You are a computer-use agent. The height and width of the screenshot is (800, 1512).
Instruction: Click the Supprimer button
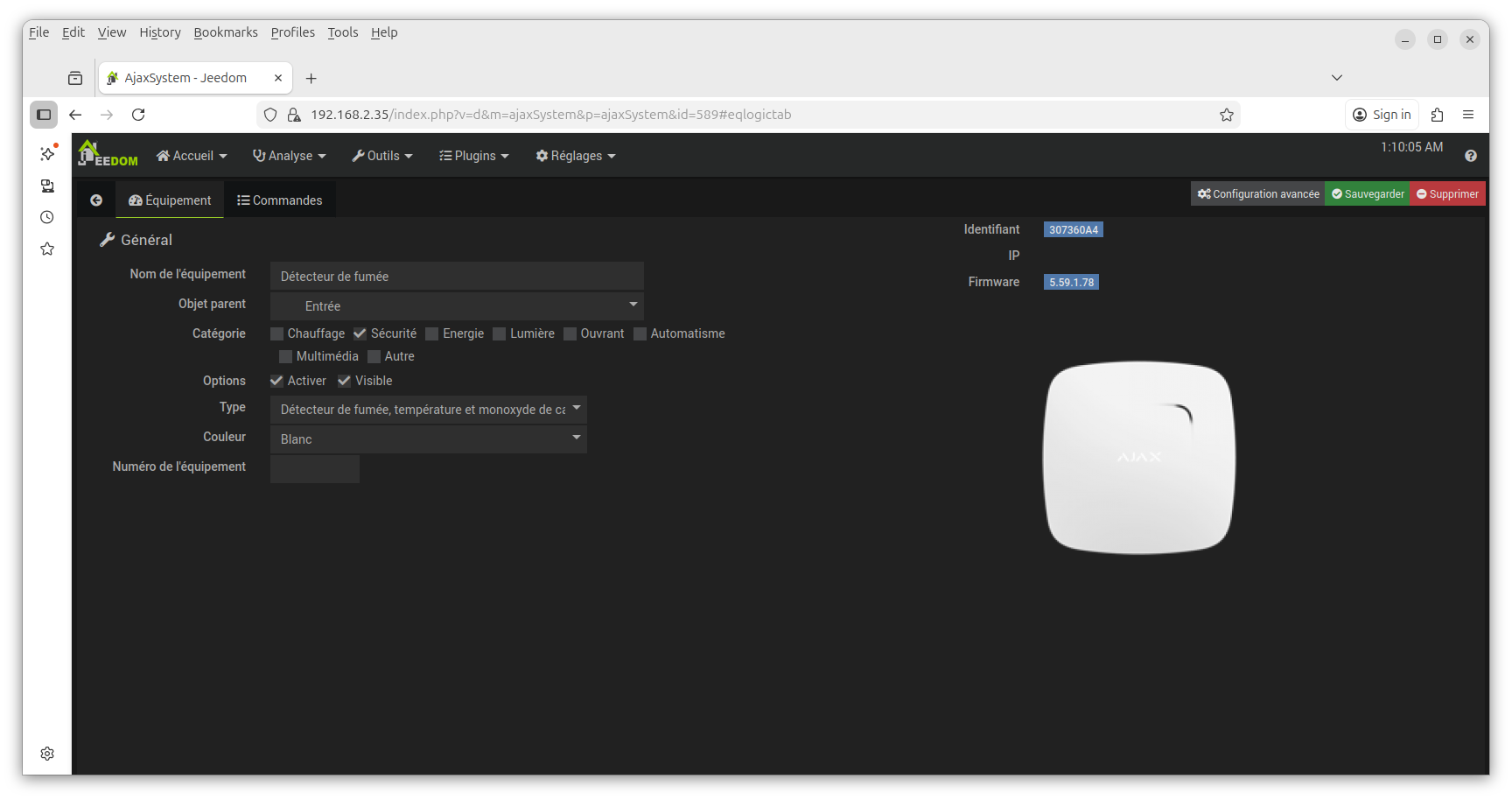(x=1447, y=194)
